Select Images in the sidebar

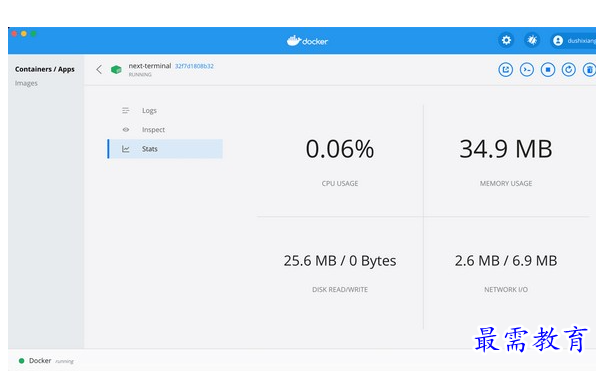coord(26,83)
